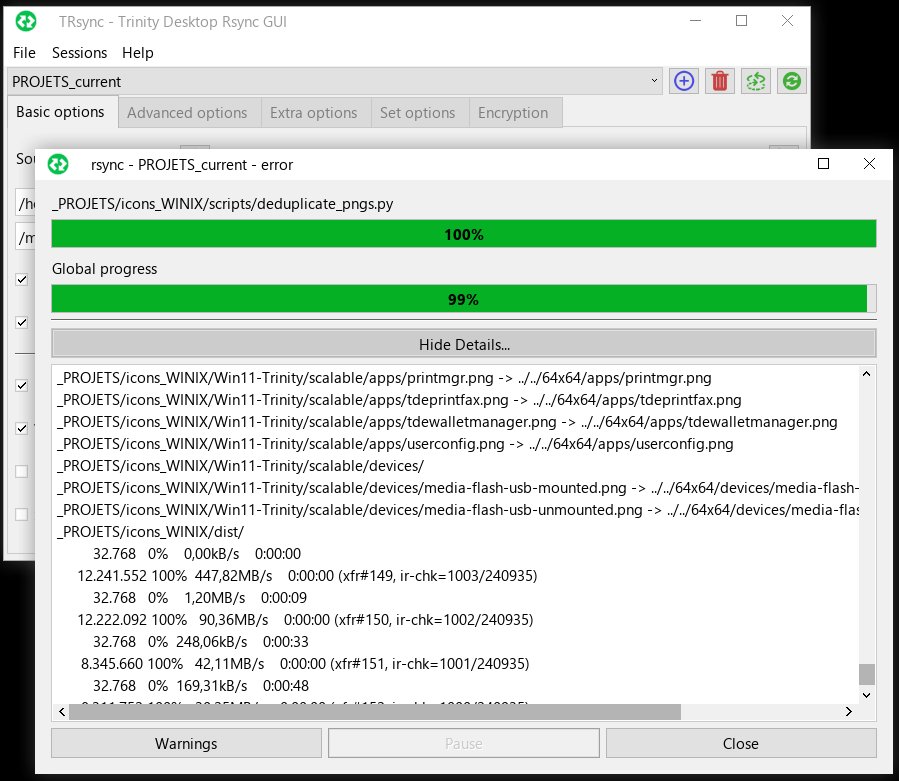
Task: Click the printmgr.png log line
Action: [x=384, y=378]
